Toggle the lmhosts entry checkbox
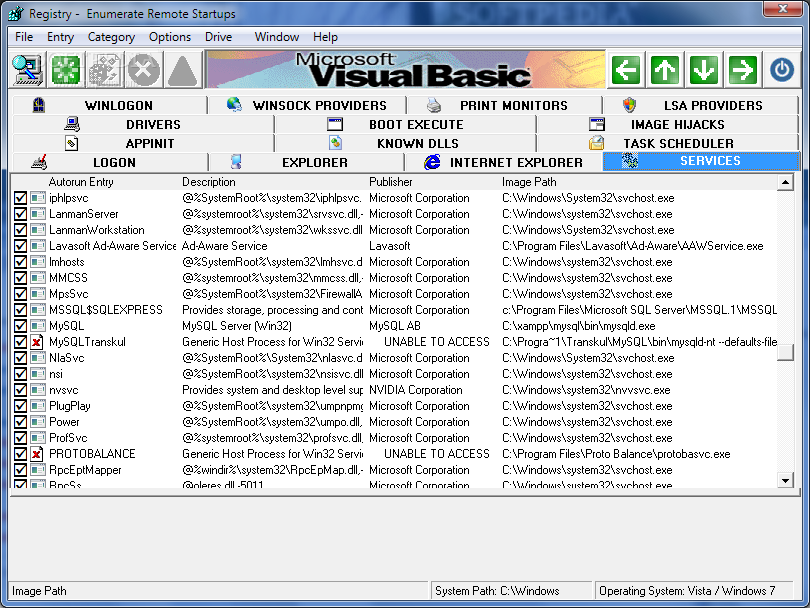The height and width of the screenshot is (608, 810). (20, 262)
